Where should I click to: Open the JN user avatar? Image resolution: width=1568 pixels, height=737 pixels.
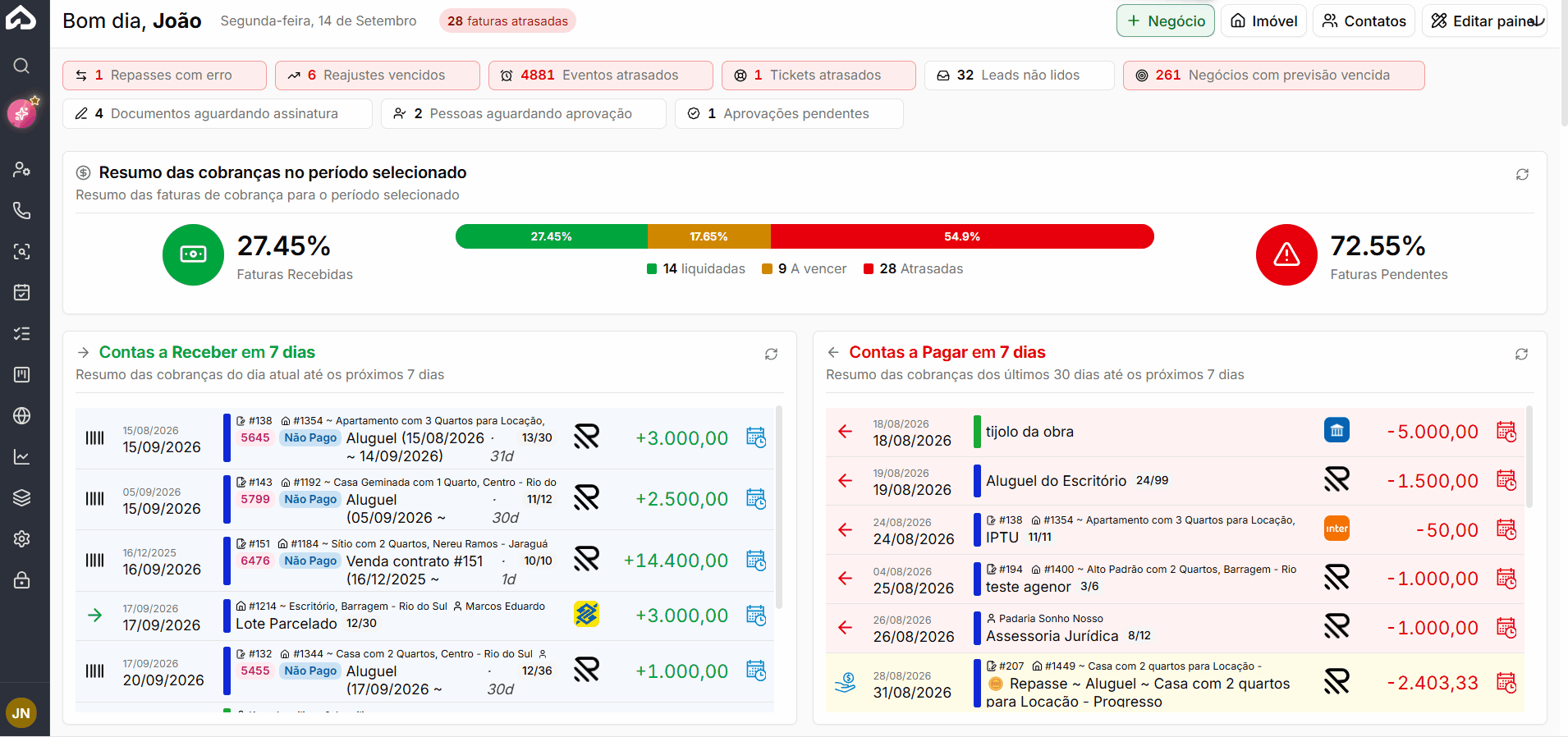point(21,713)
